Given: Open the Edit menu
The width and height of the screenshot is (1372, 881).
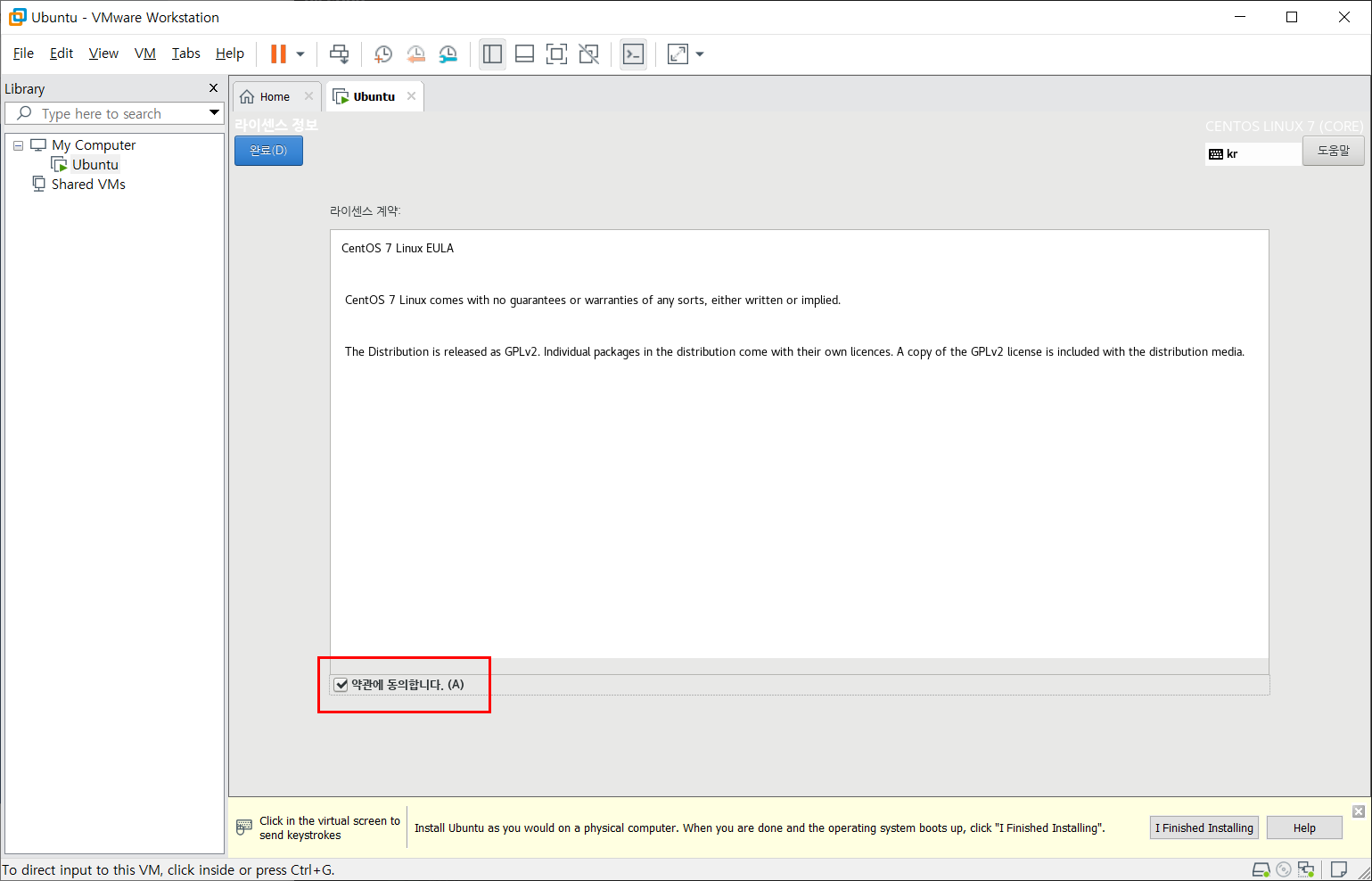Looking at the screenshot, I should tap(62, 54).
